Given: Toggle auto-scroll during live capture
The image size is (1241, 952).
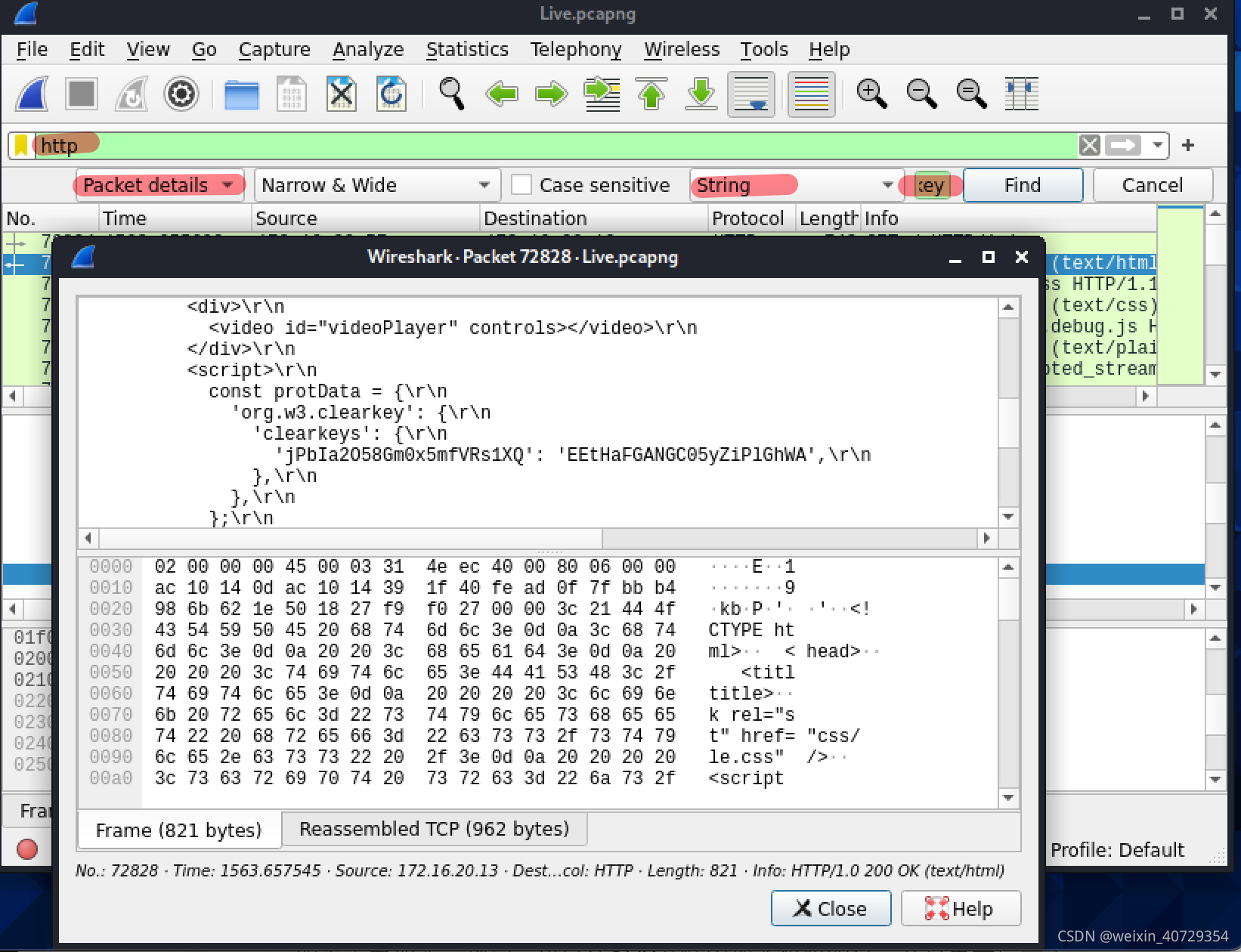Looking at the screenshot, I should (x=751, y=94).
